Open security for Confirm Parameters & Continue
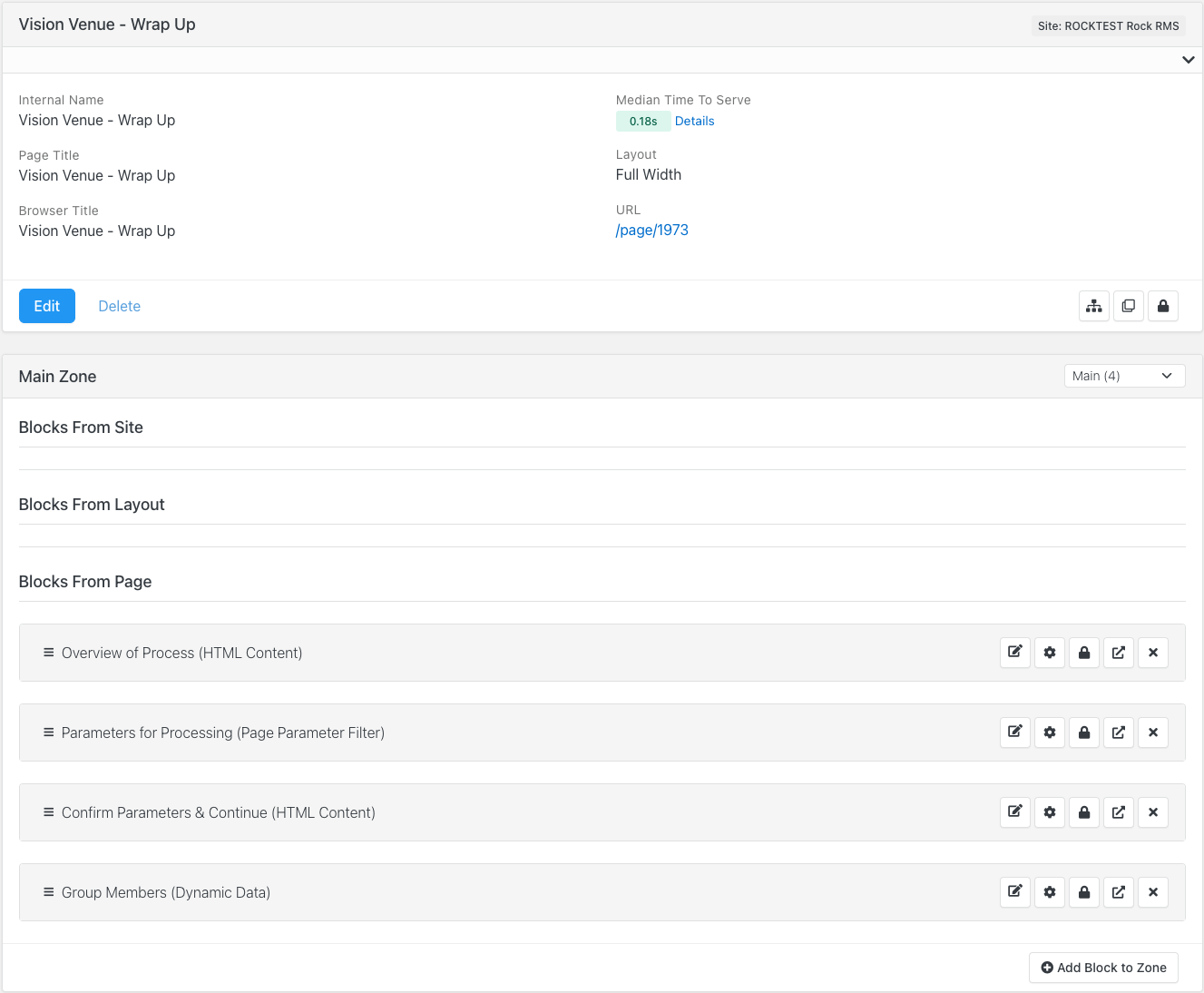The height and width of the screenshot is (993, 1204). point(1084,812)
